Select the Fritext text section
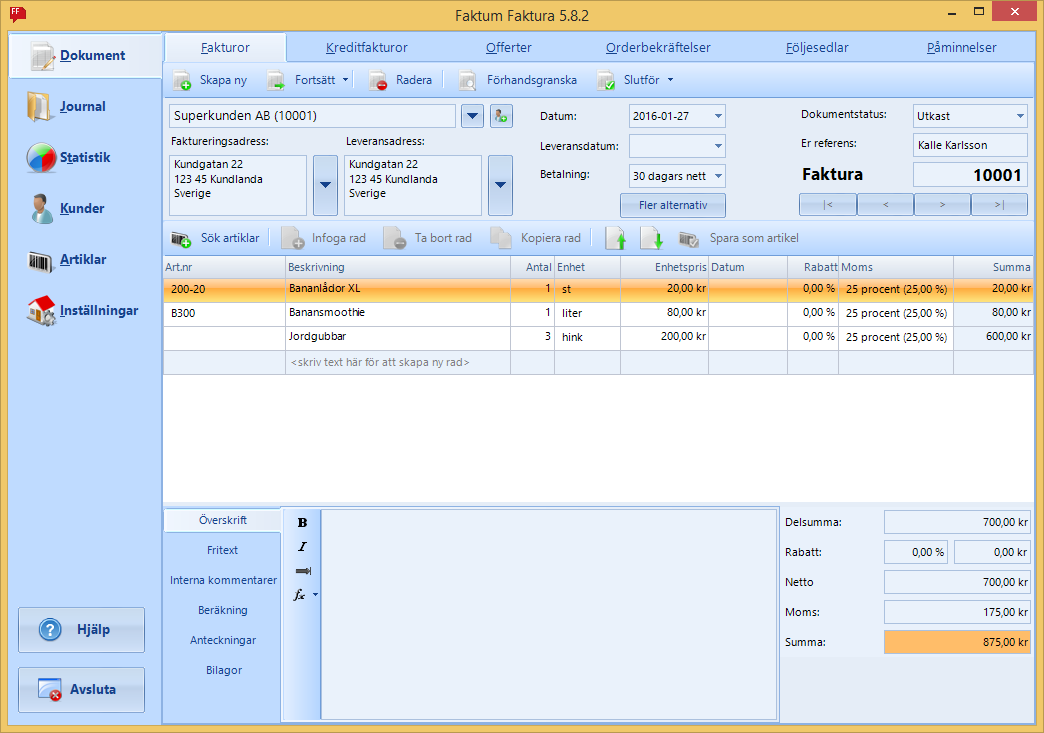The image size is (1044, 733). [x=222, y=550]
